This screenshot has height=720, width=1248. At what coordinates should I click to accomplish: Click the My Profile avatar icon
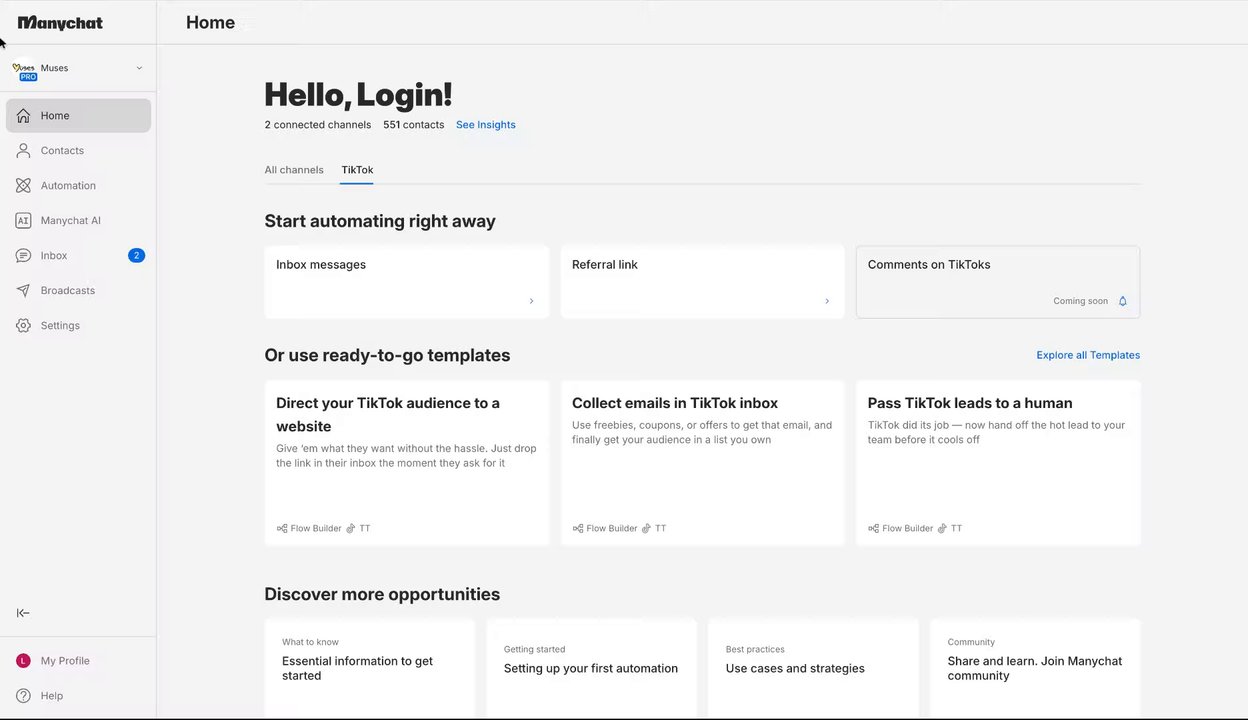(x=23, y=661)
